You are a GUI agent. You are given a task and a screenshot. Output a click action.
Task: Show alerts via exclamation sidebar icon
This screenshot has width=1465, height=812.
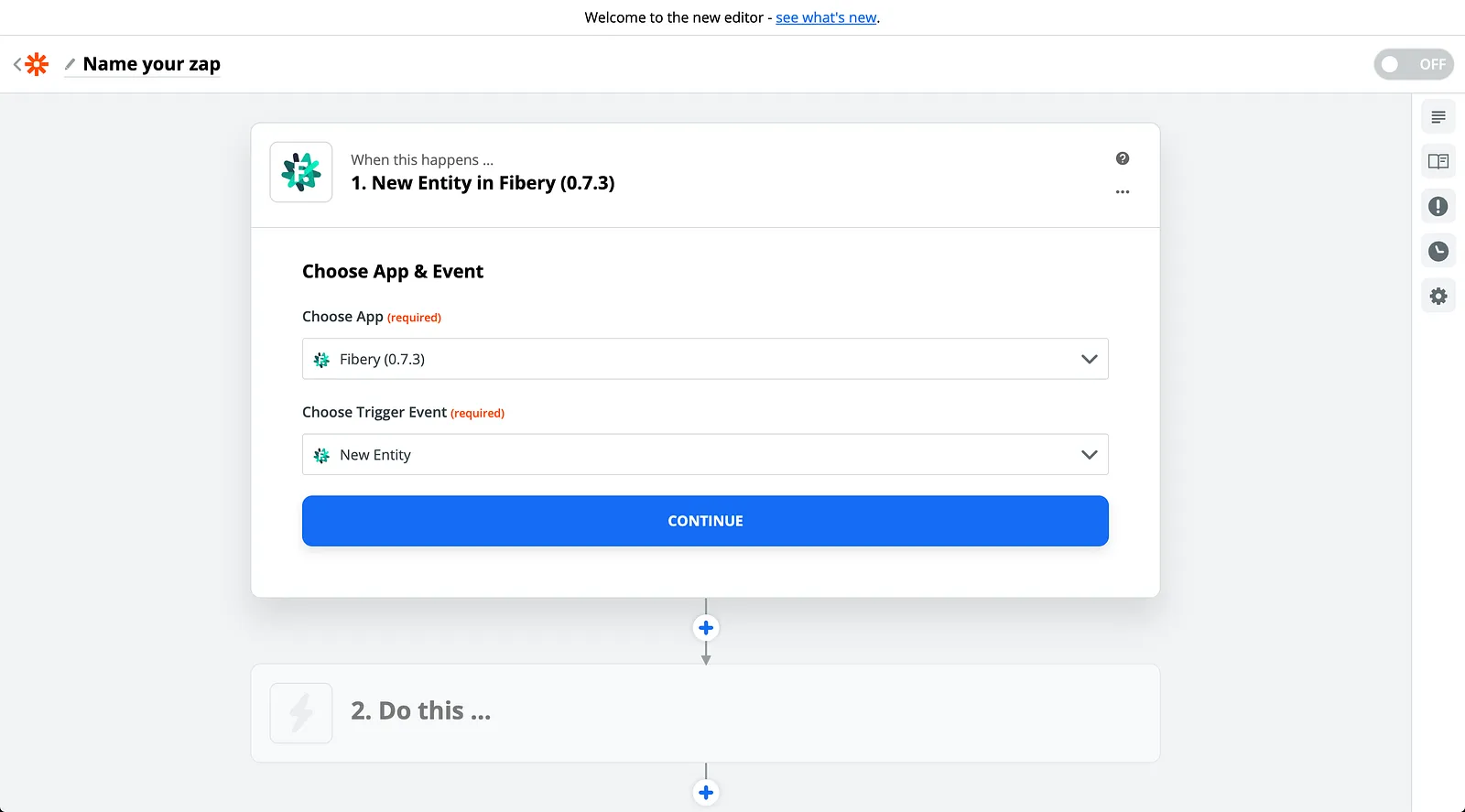(1438, 206)
